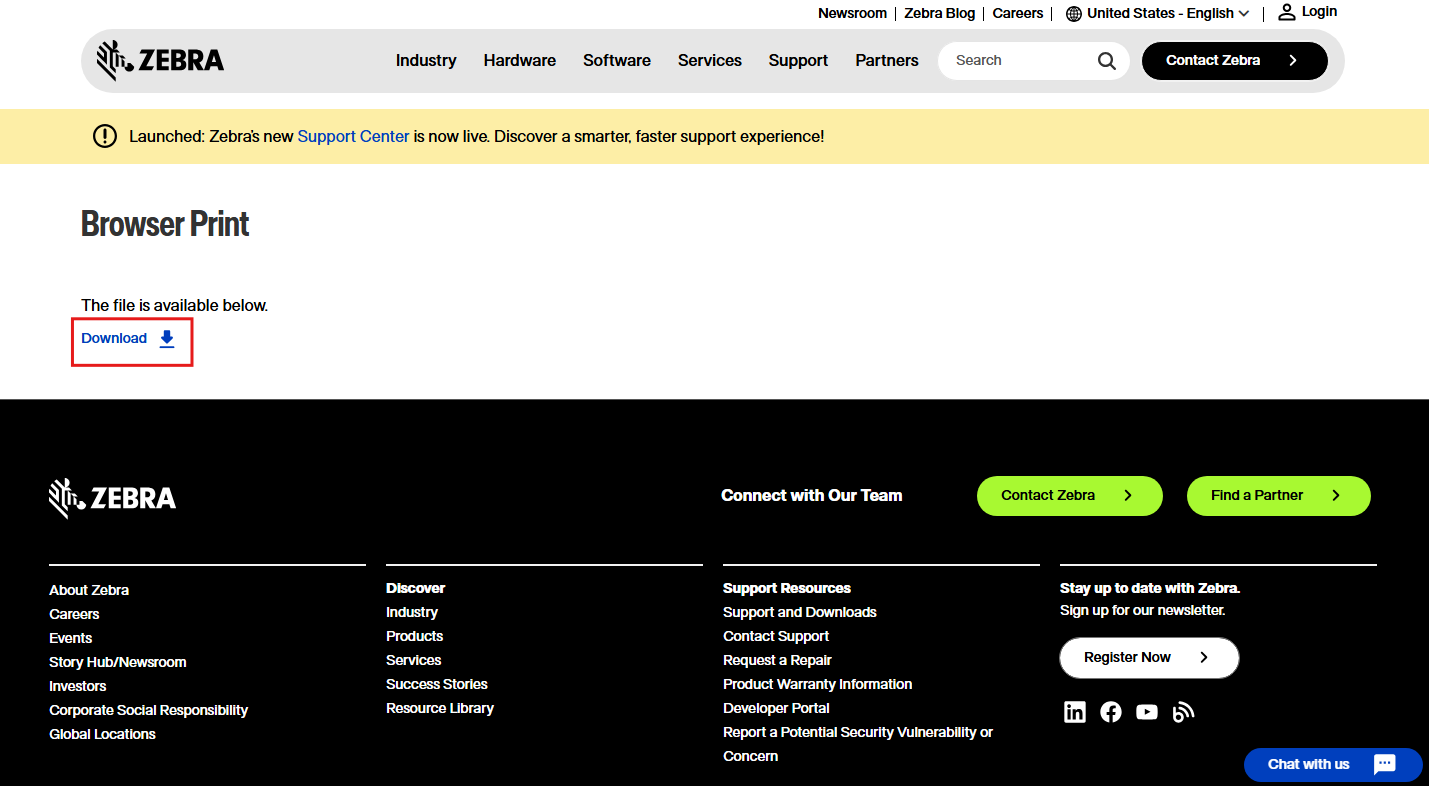The image size is (1429, 786).
Task: Open Zebra's YouTube channel icon
Action: pyautogui.click(x=1147, y=712)
